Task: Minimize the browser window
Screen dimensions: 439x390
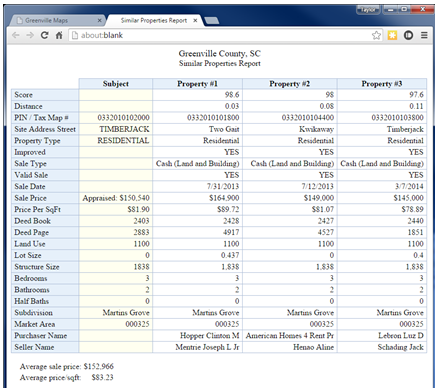Action: point(390,9)
